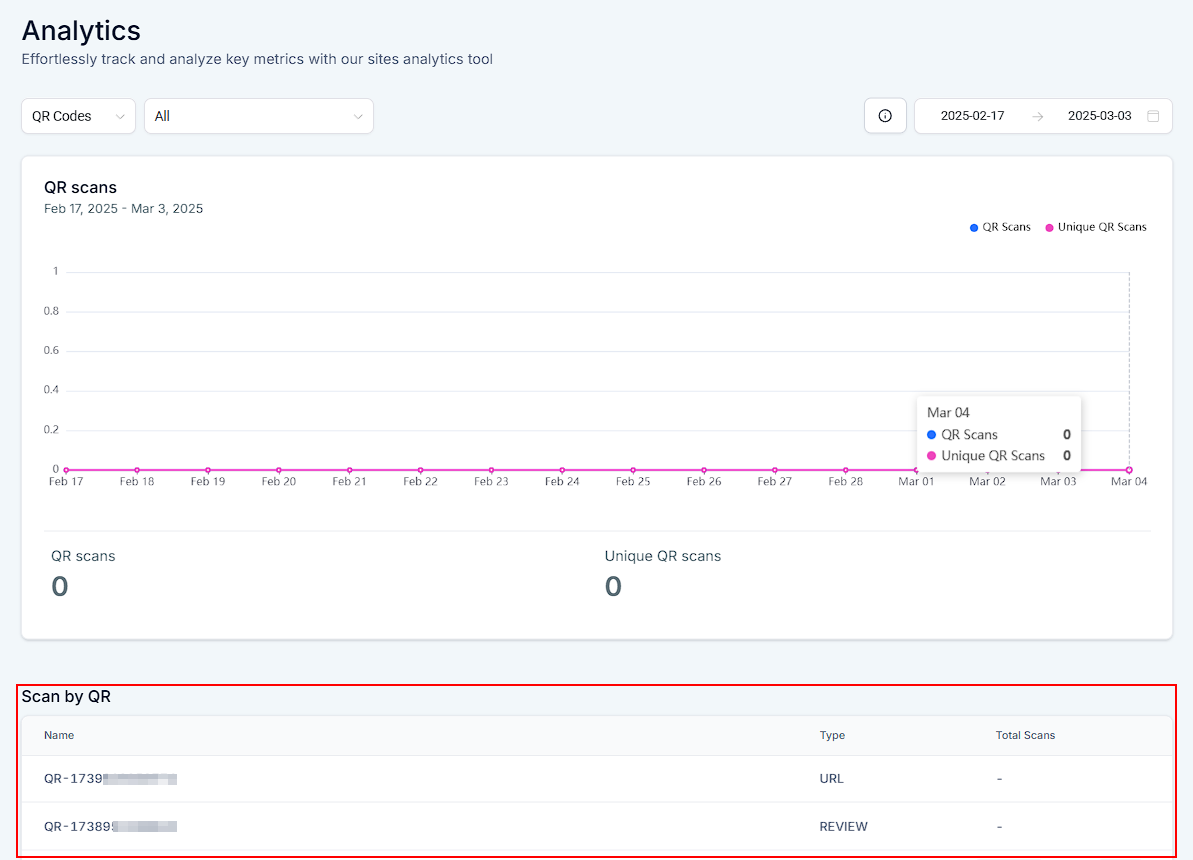1193x860 pixels.
Task: Click the Total Scans column header
Action: coord(1025,735)
